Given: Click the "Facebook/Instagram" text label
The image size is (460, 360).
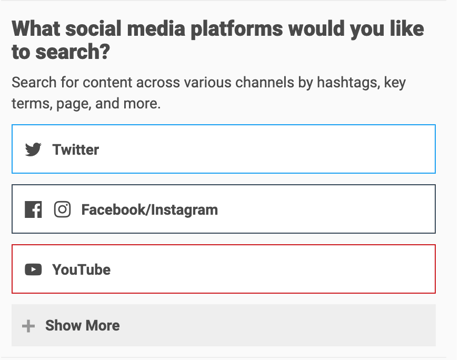Looking at the screenshot, I should (x=150, y=210).
